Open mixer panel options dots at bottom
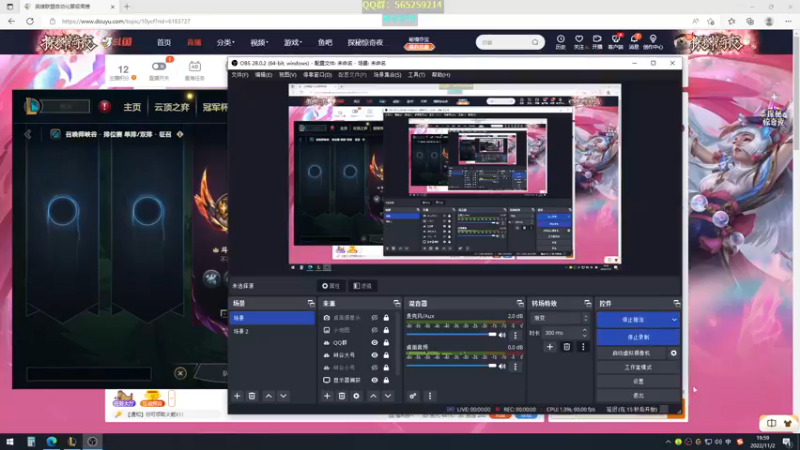 [x=430, y=396]
